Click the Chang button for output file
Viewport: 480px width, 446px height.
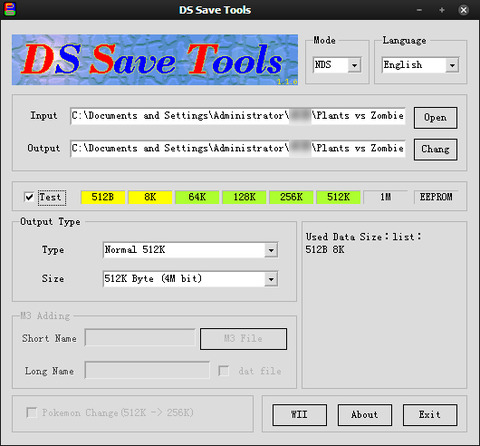pyautogui.click(x=435, y=149)
